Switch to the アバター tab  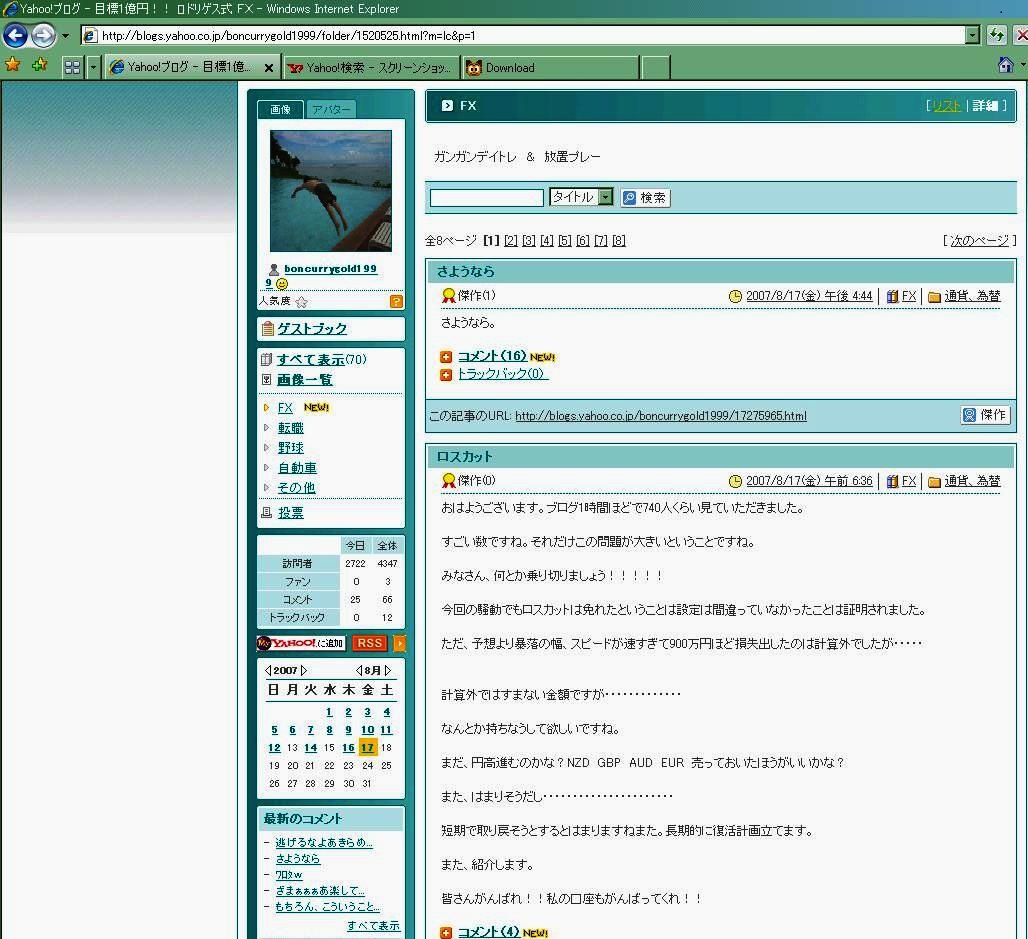(x=330, y=110)
